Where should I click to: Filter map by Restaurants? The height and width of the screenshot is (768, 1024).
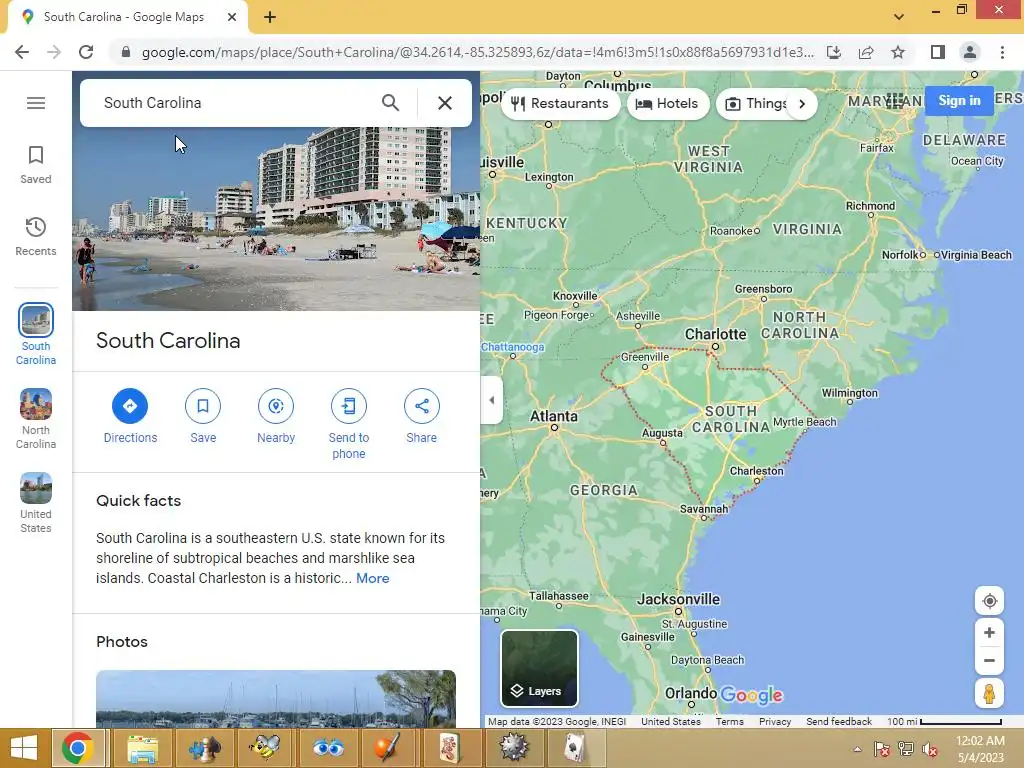pyautogui.click(x=560, y=104)
